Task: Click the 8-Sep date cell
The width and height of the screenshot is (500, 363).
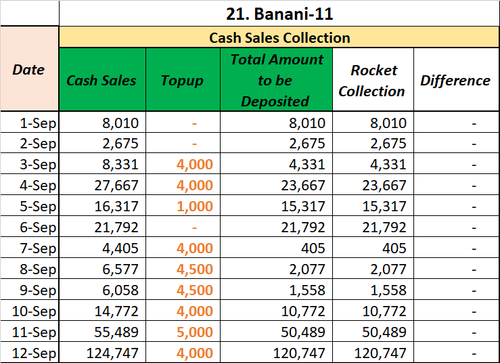Action: (29, 269)
